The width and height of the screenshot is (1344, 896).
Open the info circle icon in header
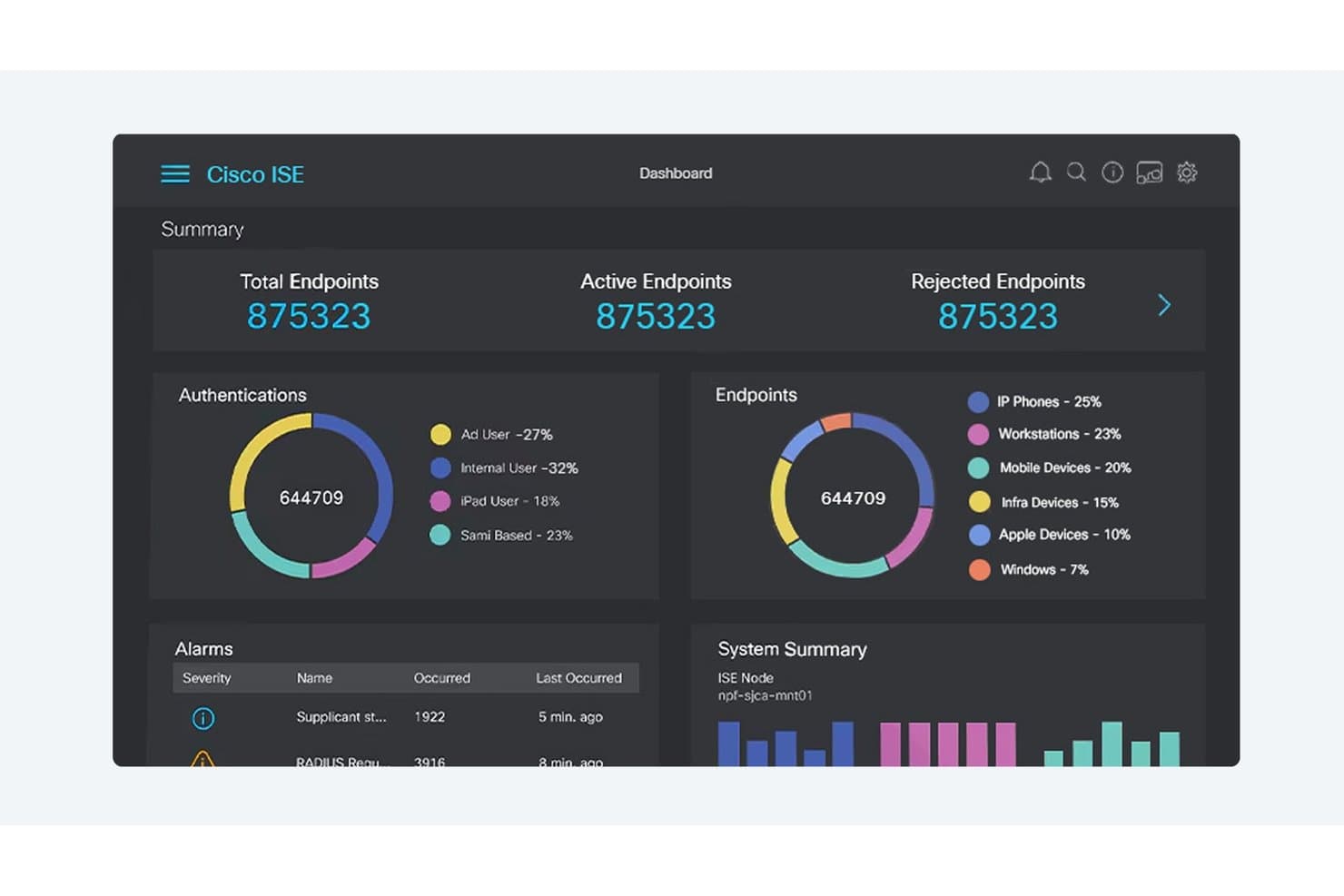click(1112, 172)
